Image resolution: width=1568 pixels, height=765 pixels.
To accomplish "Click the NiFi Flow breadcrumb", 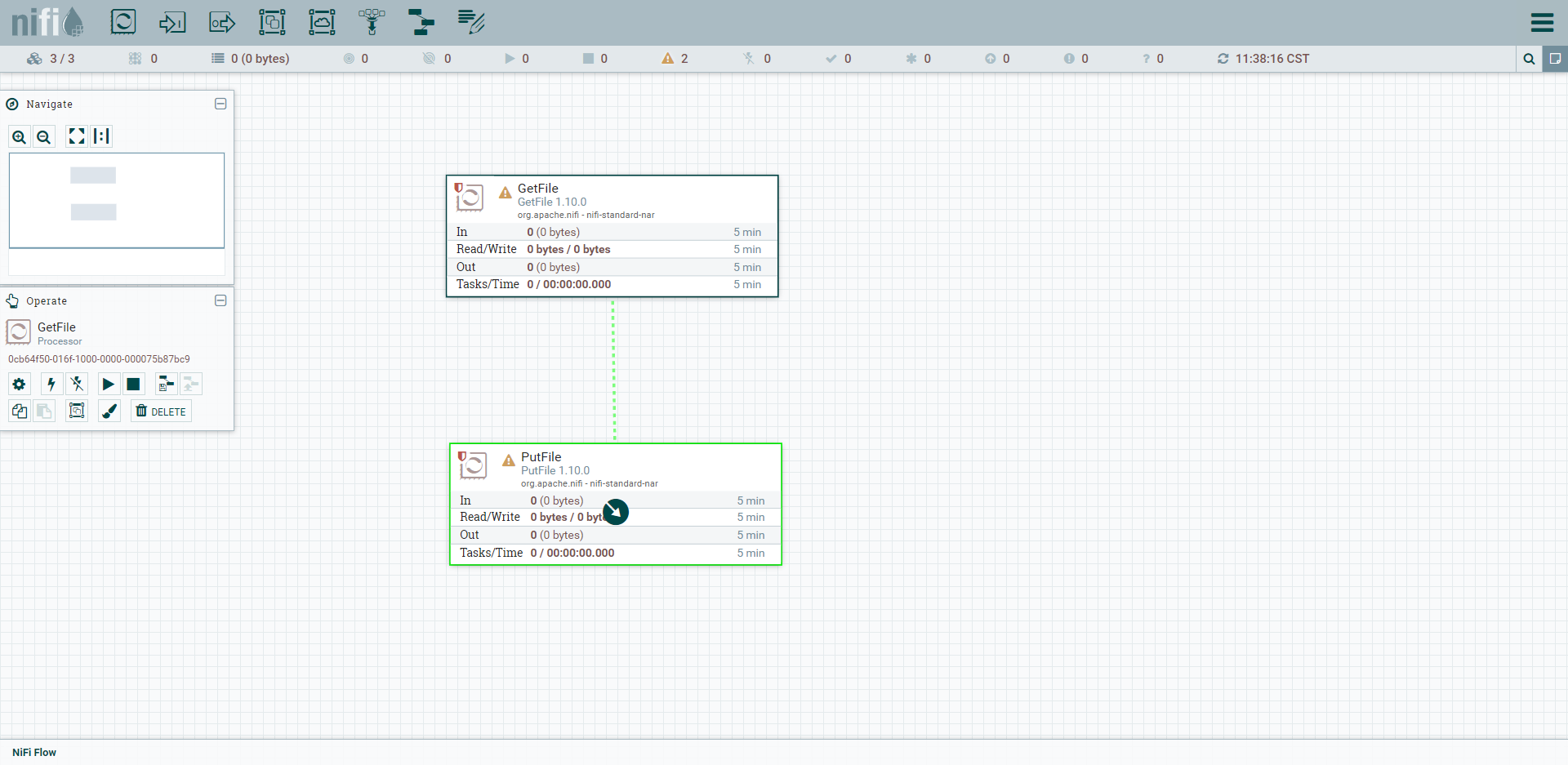I will pos(34,753).
